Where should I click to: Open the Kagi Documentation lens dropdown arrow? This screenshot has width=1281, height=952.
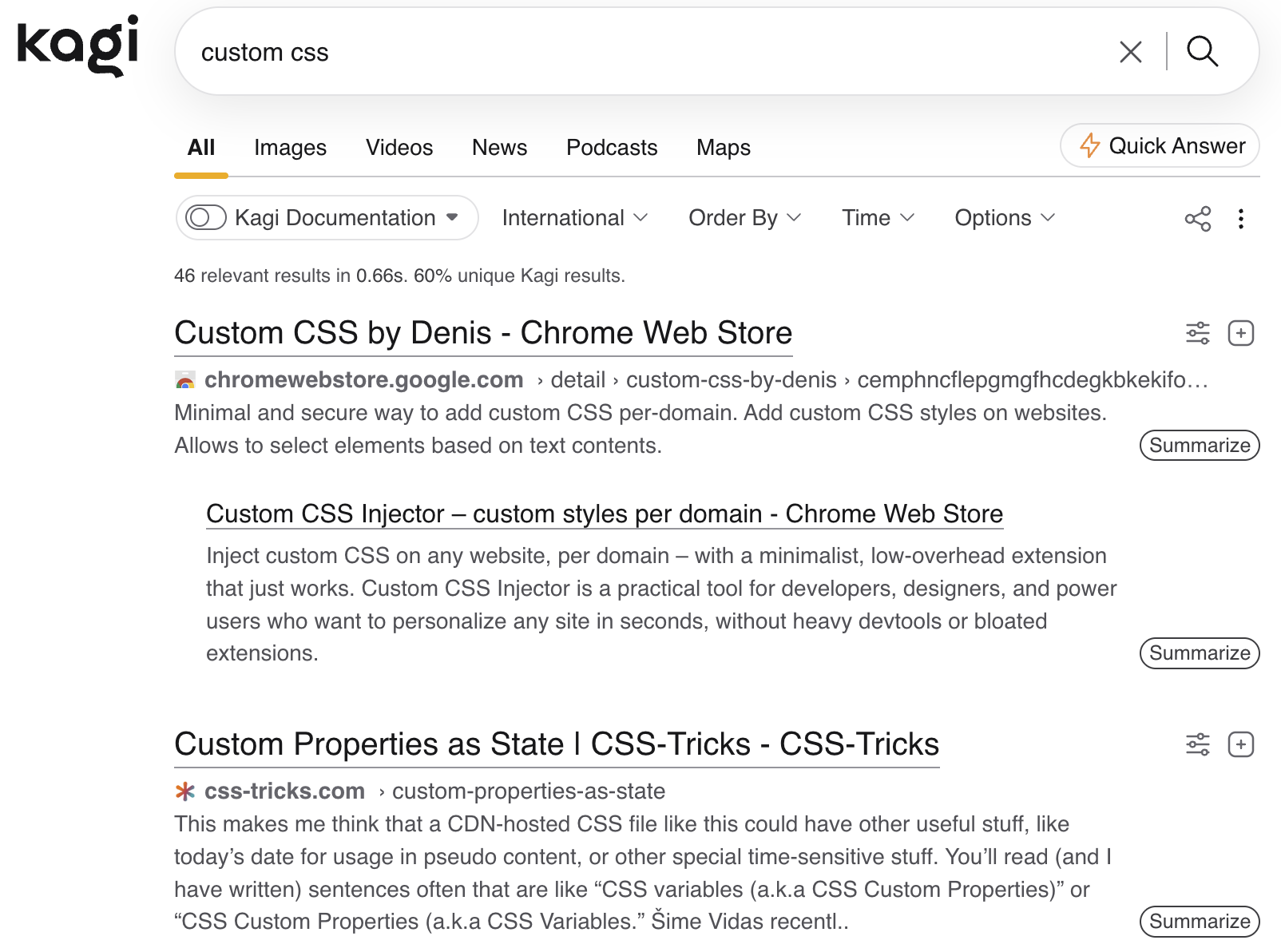click(452, 217)
